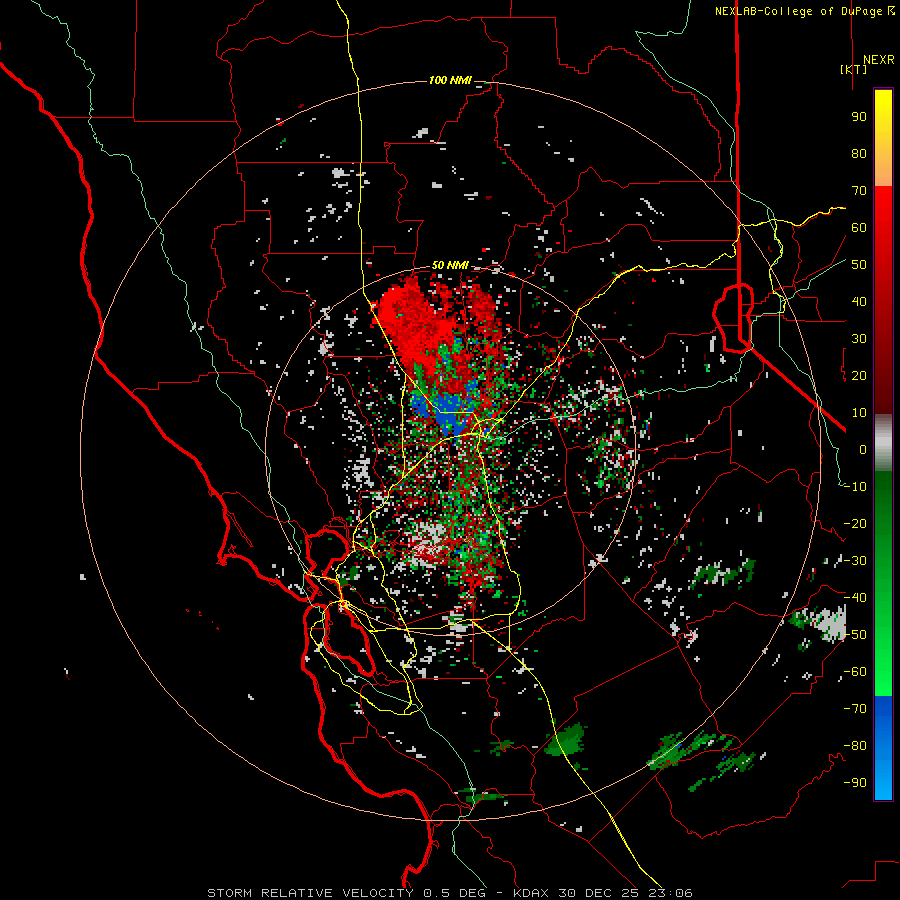Image resolution: width=900 pixels, height=900 pixels.
Task: Click the -70 value on the velocity scale
Action: [855, 709]
